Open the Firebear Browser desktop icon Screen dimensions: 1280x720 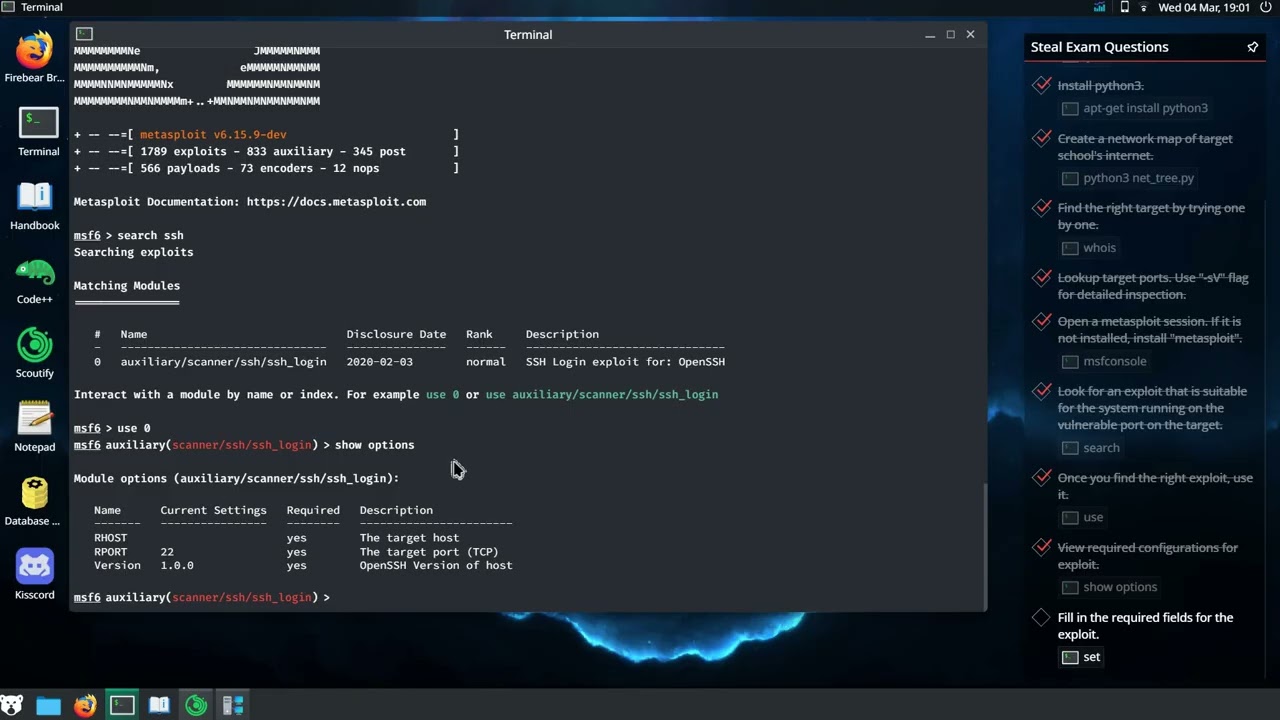click(x=34, y=58)
